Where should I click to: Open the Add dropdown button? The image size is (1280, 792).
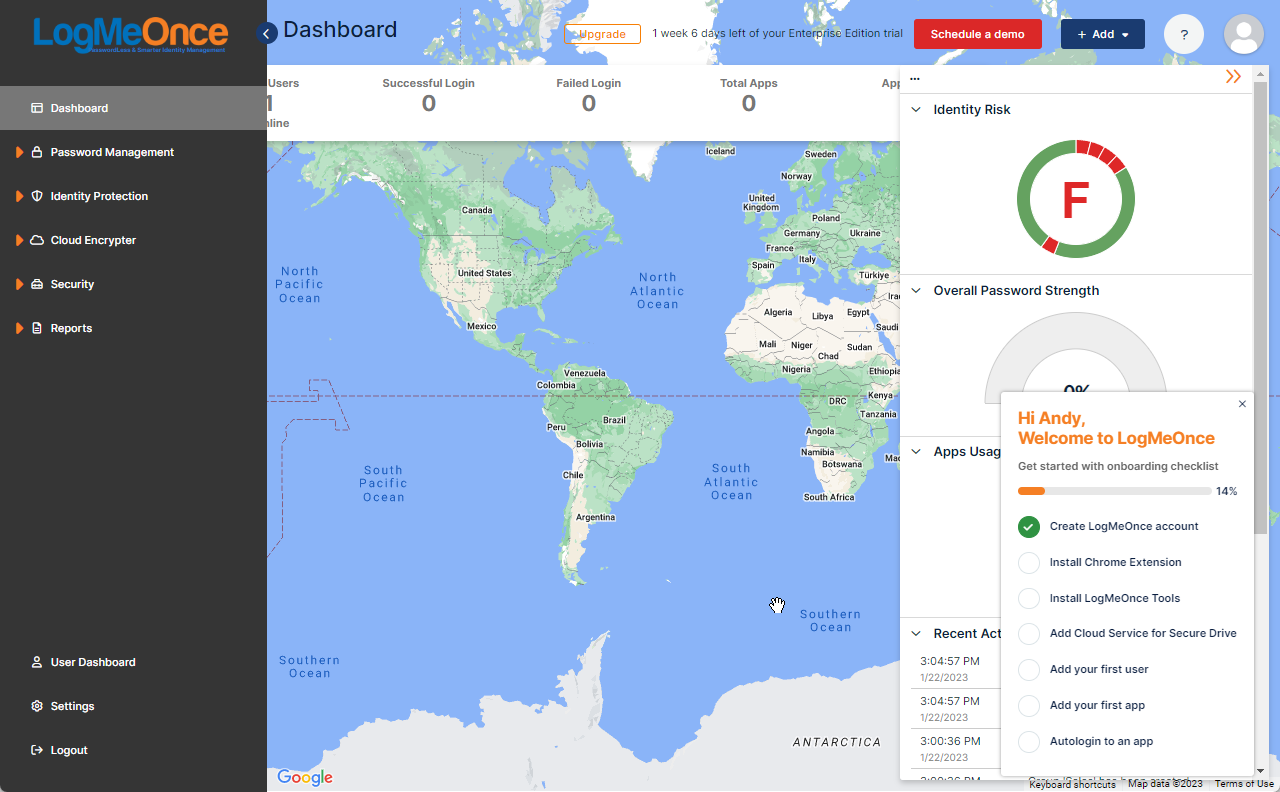(1103, 34)
